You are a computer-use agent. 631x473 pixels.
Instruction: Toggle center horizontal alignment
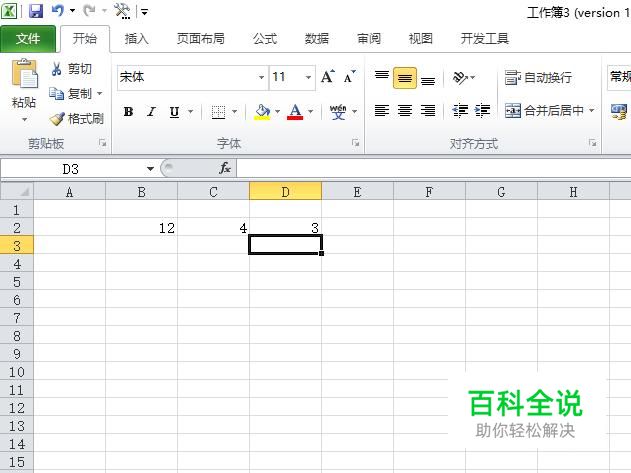coord(405,110)
